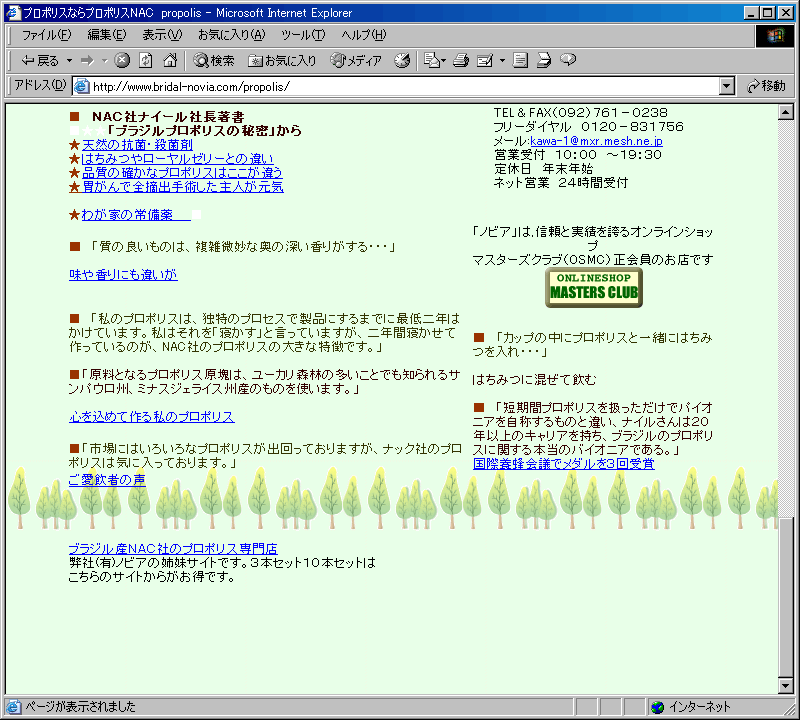The image size is (800, 720).
Task: Click the Print toolbar icon
Action: [461, 60]
